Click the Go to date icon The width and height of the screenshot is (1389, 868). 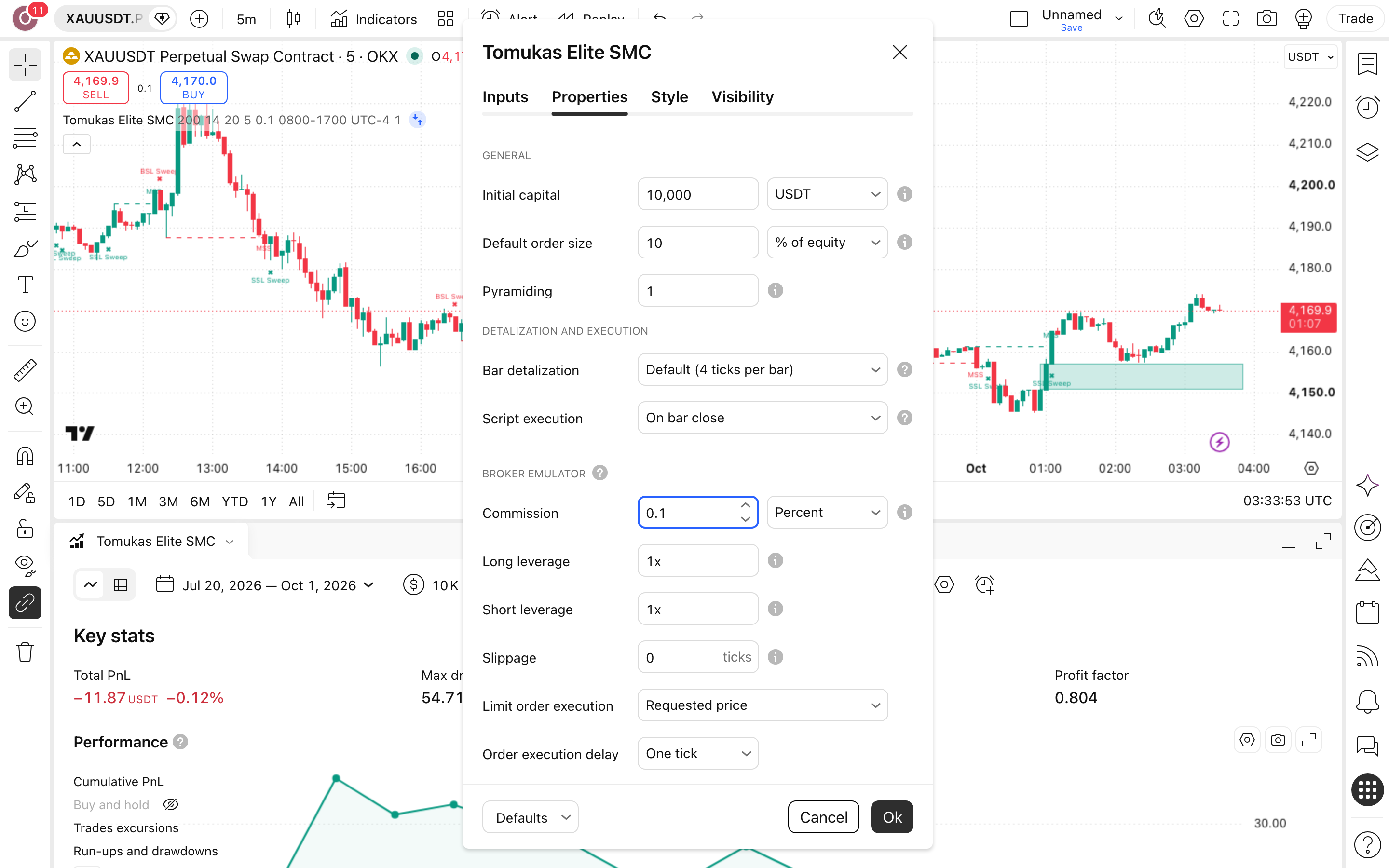tap(336, 501)
